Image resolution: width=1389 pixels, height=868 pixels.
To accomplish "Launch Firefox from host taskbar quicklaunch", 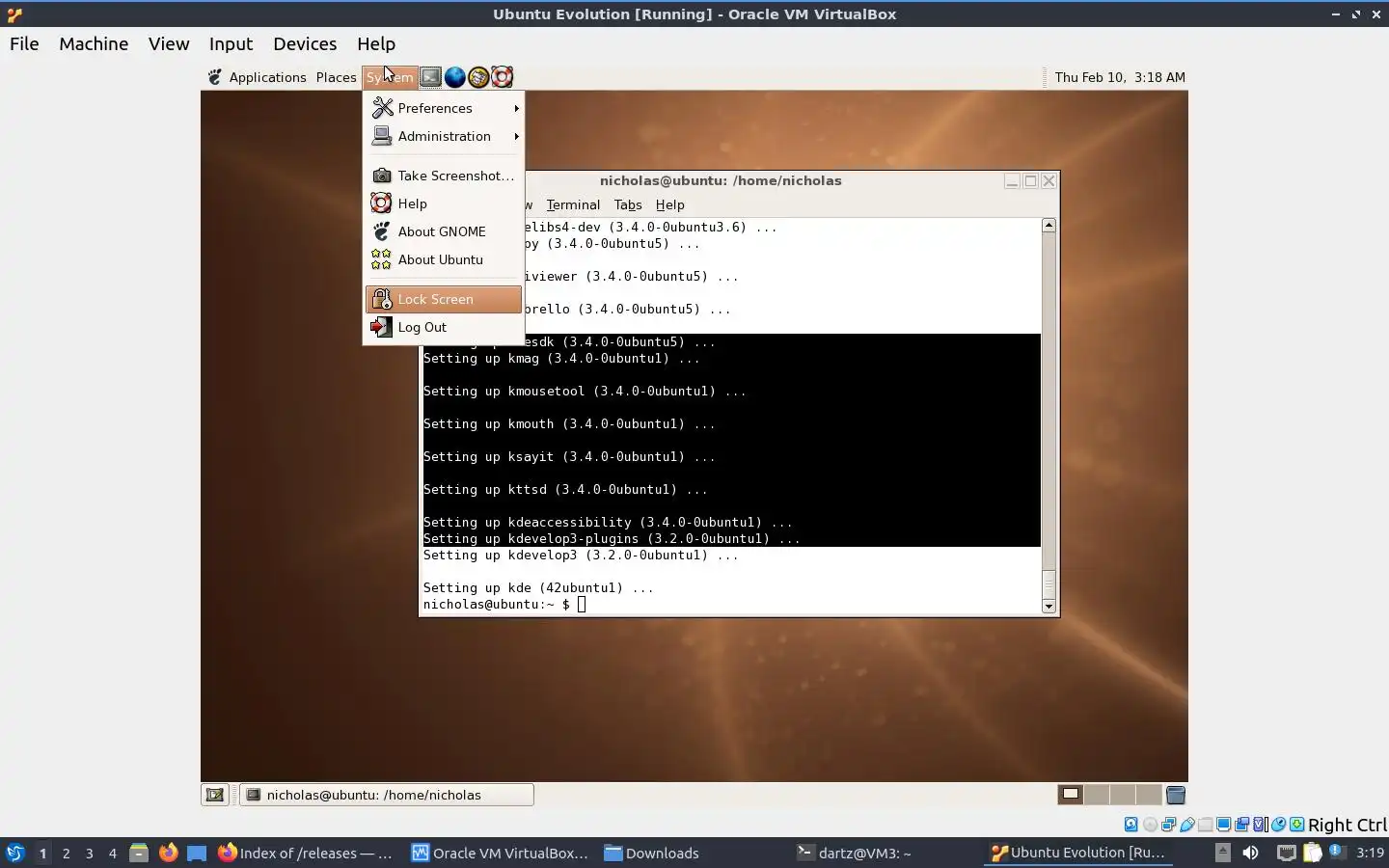I will [x=168, y=853].
